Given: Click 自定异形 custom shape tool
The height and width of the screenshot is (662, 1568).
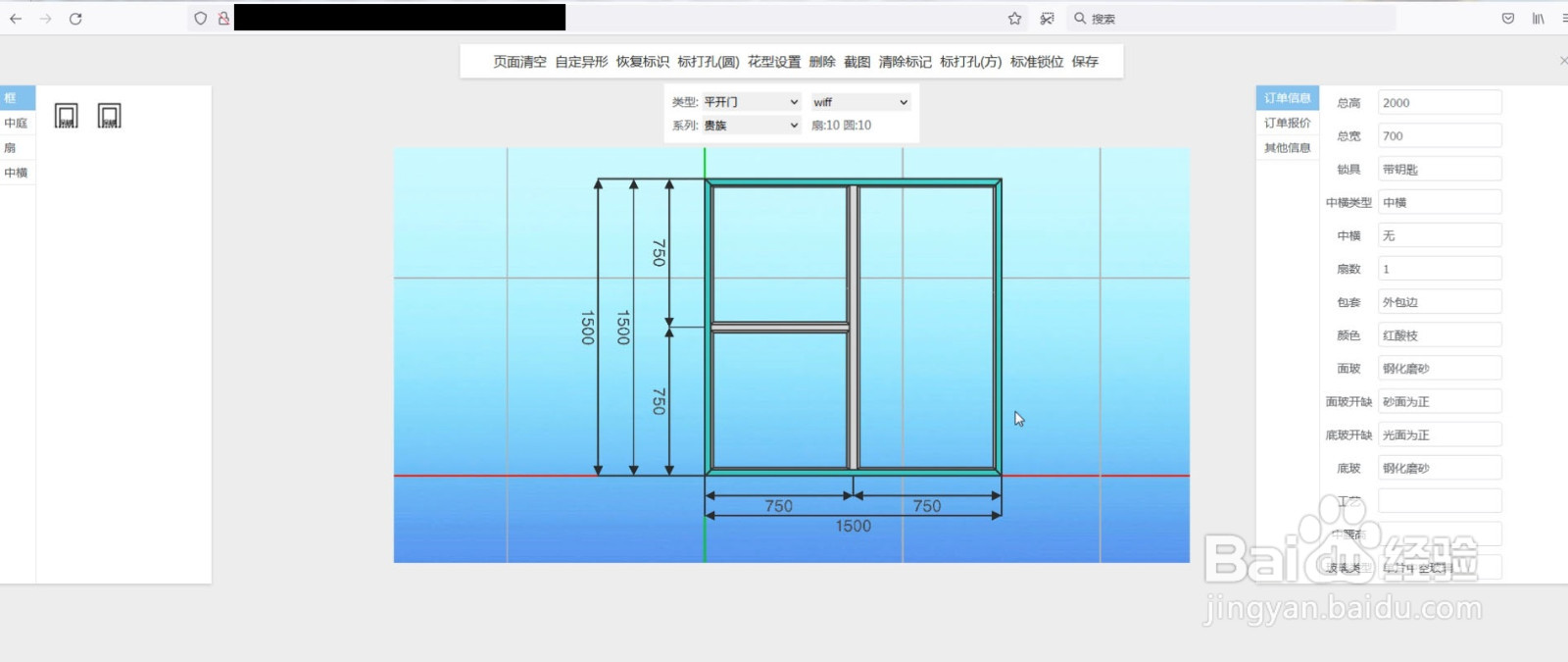Looking at the screenshot, I should pyautogui.click(x=581, y=62).
